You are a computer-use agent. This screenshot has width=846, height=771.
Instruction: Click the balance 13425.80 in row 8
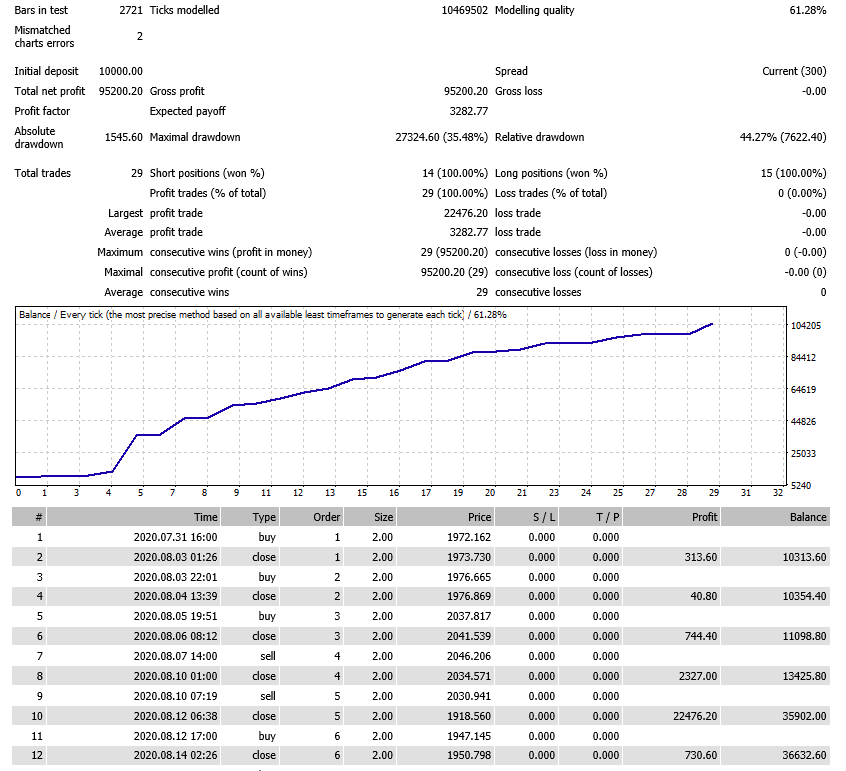click(x=804, y=676)
